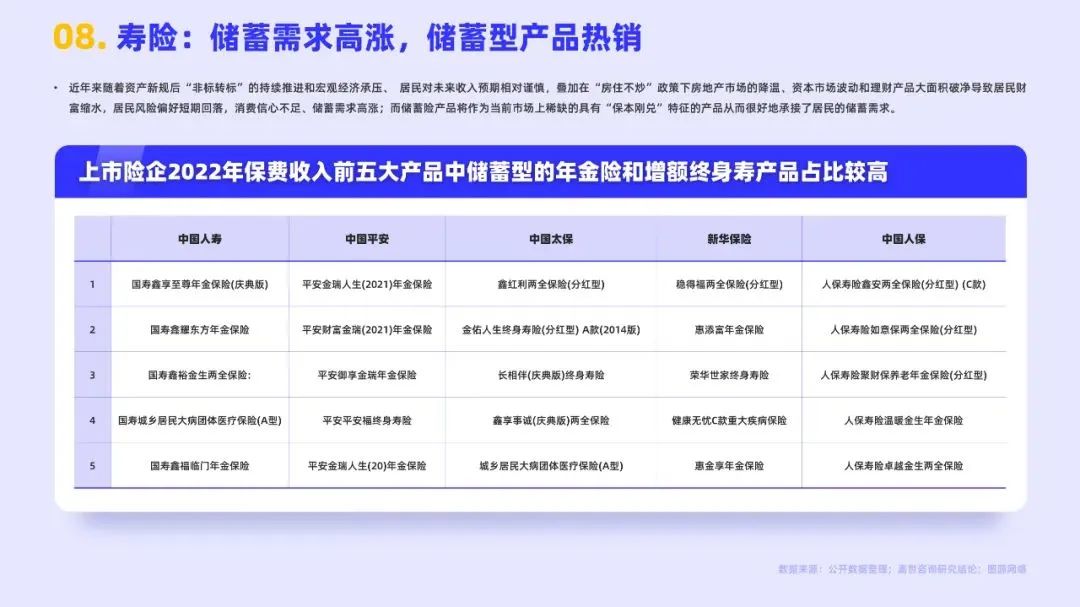Image resolution: width=1080 pixels, height=607 pixels.
Task: Click the slide title "寿险：储蓄需求高涨，储蓄型产品热销"
Action: (x=379, y=37)
